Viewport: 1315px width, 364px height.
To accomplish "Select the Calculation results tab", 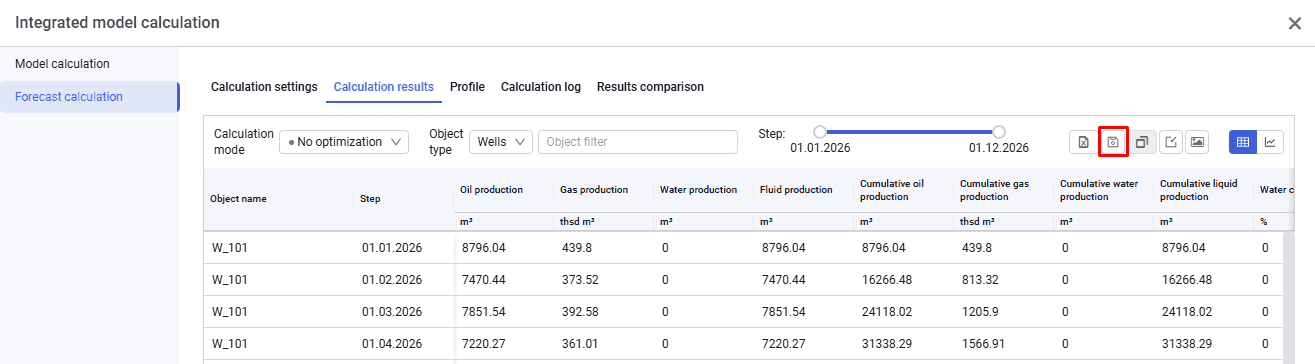I will click(384, 87).
